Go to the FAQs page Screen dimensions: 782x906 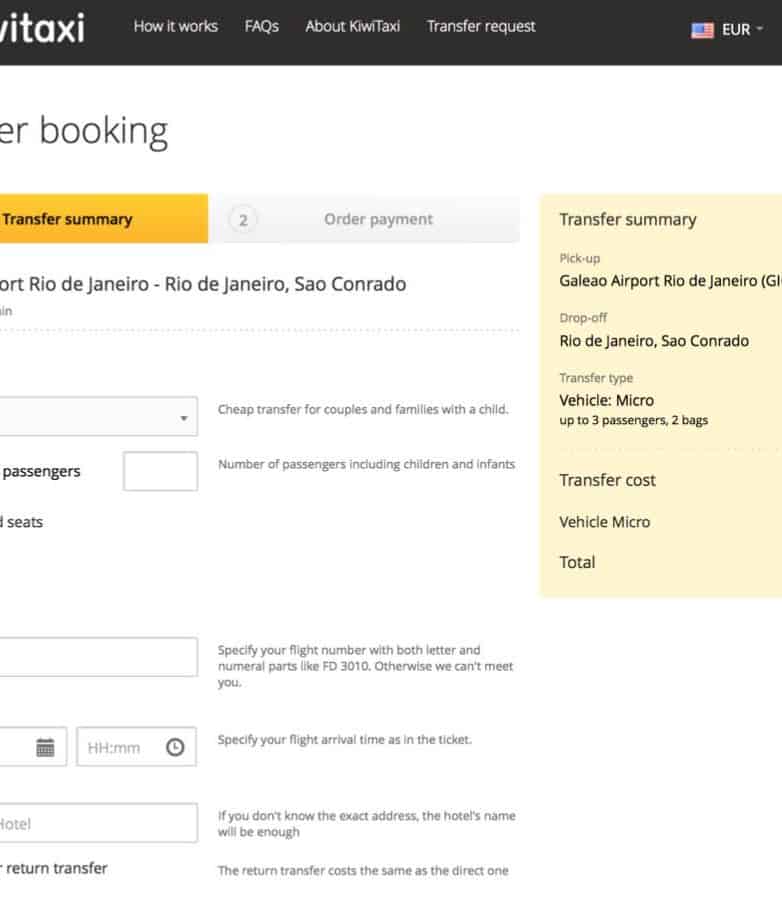coord(261,26)
